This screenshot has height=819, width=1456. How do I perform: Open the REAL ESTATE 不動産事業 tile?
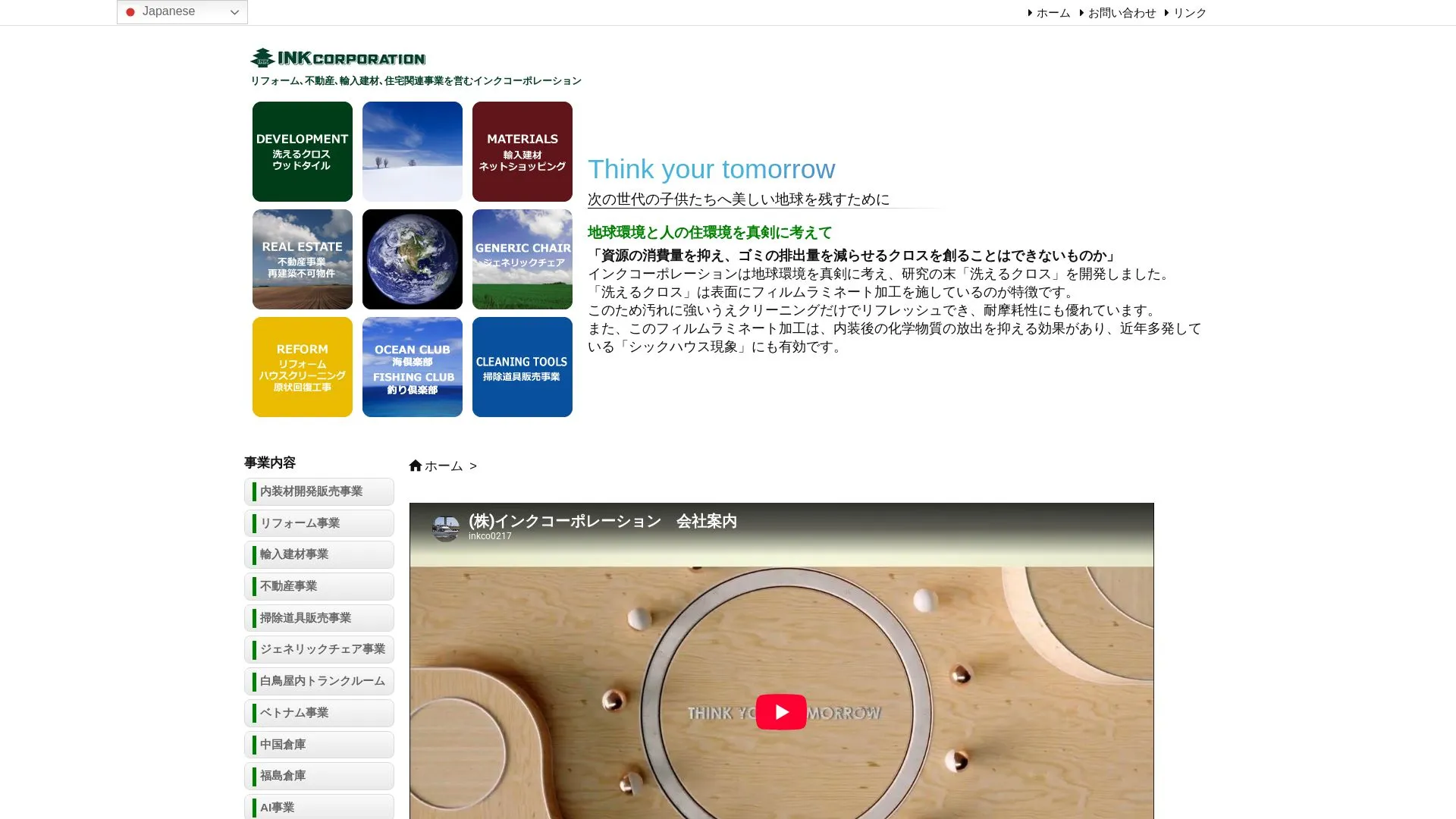[x=303, y=259]
